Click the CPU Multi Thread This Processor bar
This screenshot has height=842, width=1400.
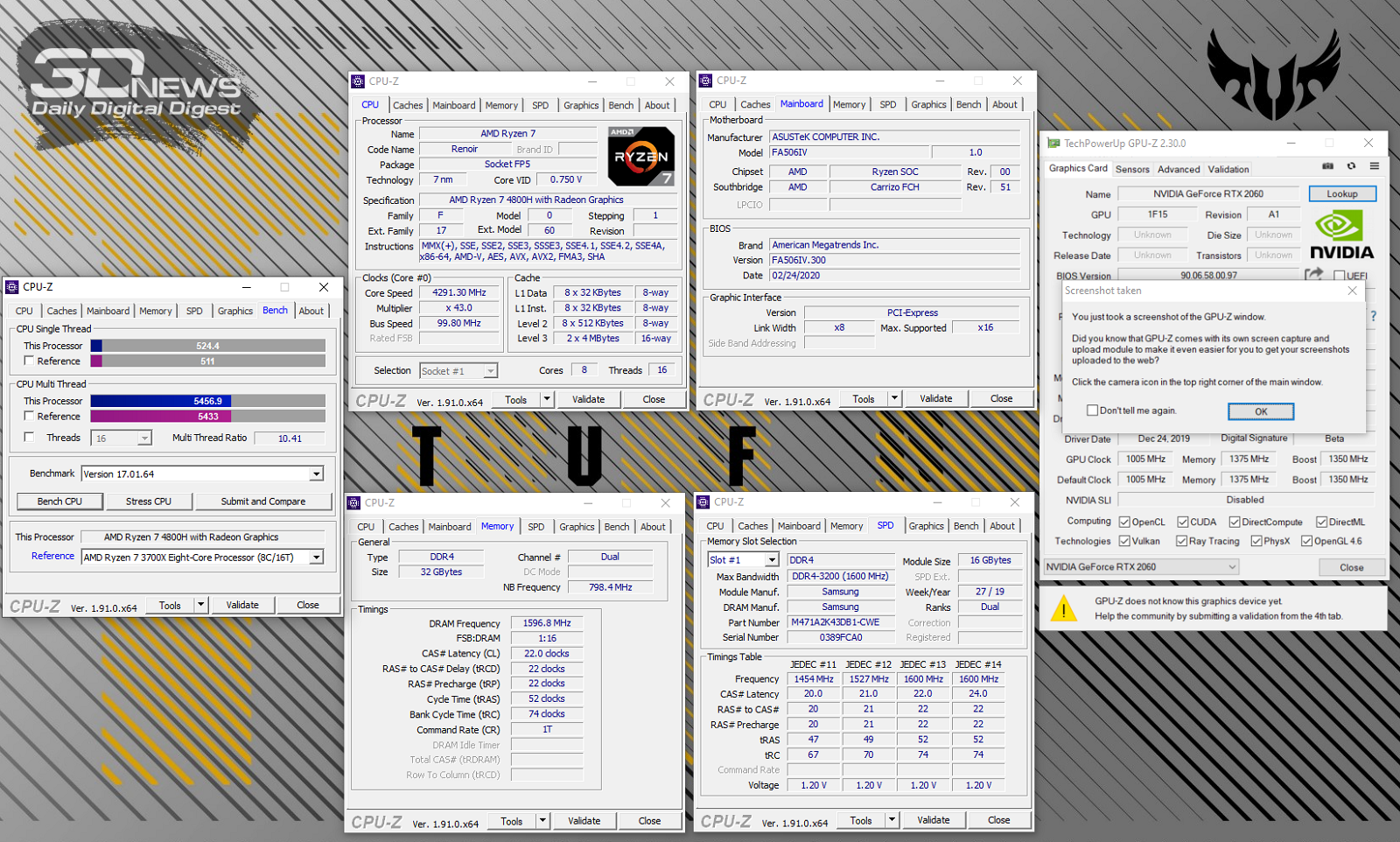click(x=208, y=401)
